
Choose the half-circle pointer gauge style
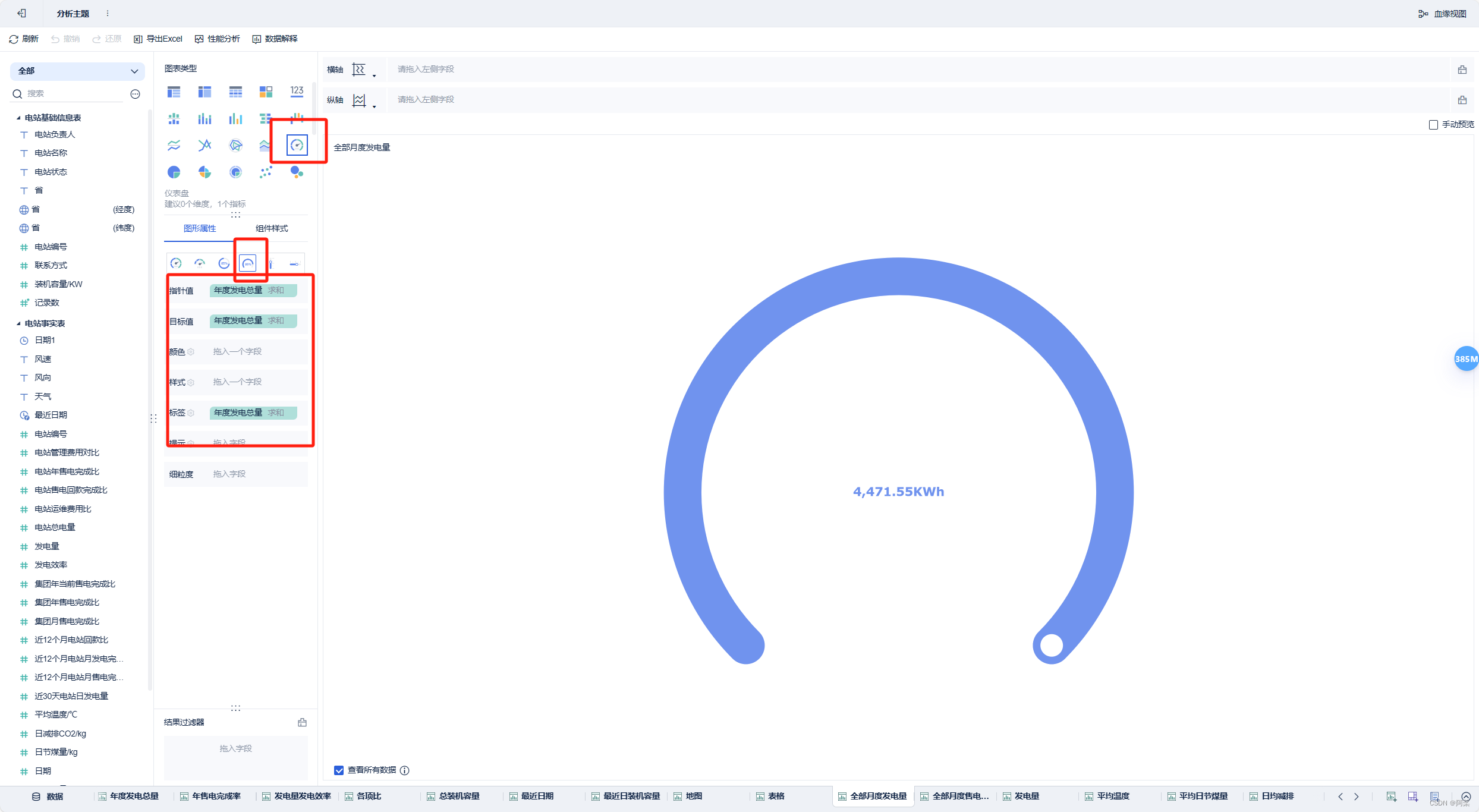click(x=200, y=263)
